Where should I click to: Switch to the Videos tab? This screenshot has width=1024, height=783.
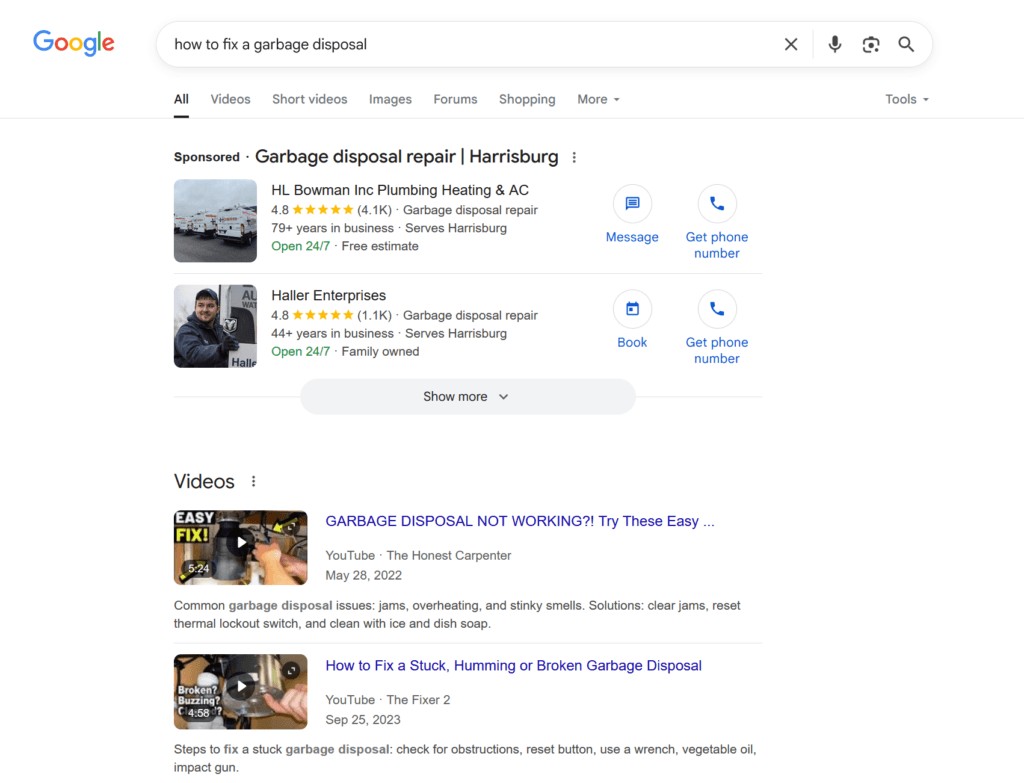231,99
